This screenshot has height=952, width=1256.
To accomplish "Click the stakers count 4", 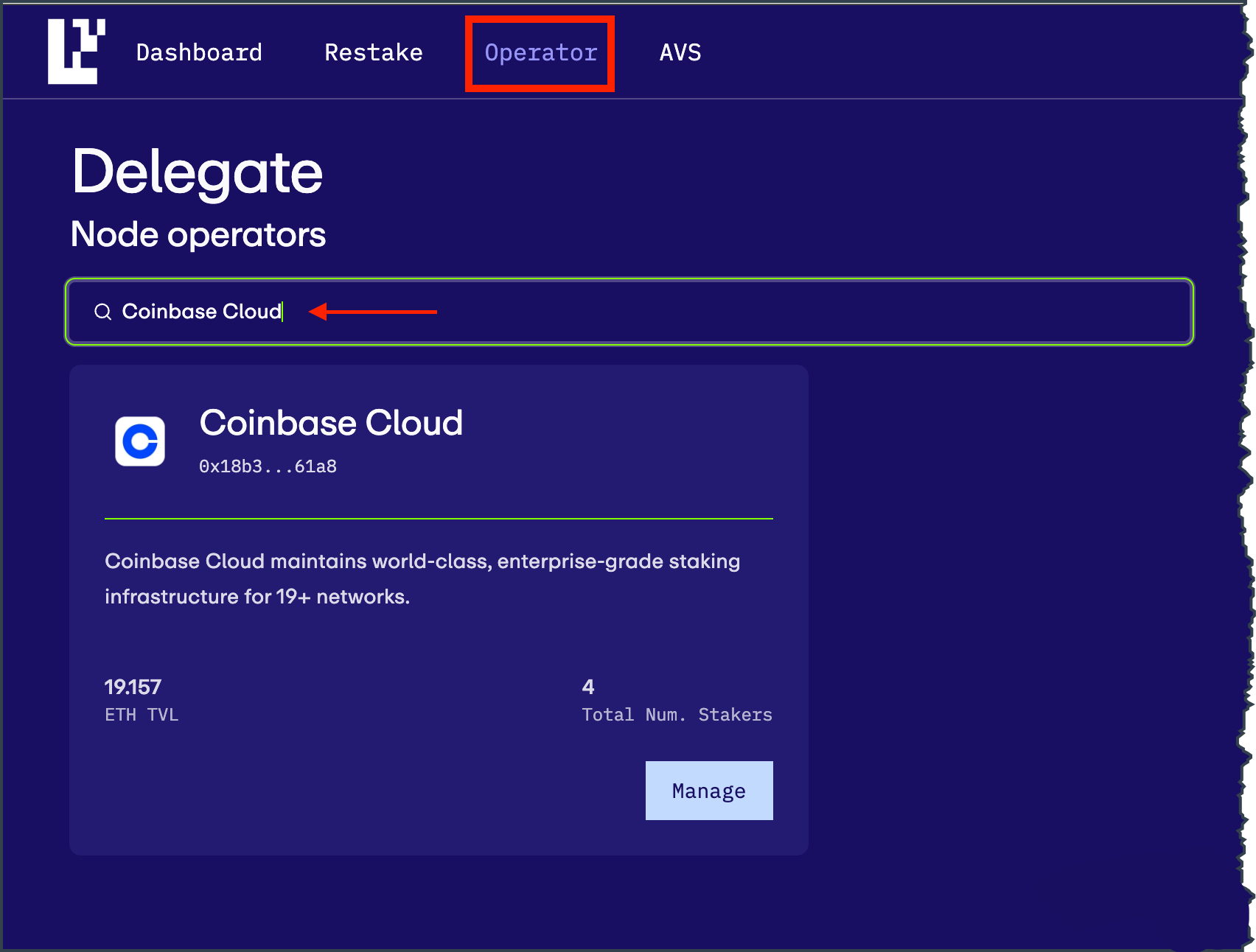I will click(x=588, y=687).
